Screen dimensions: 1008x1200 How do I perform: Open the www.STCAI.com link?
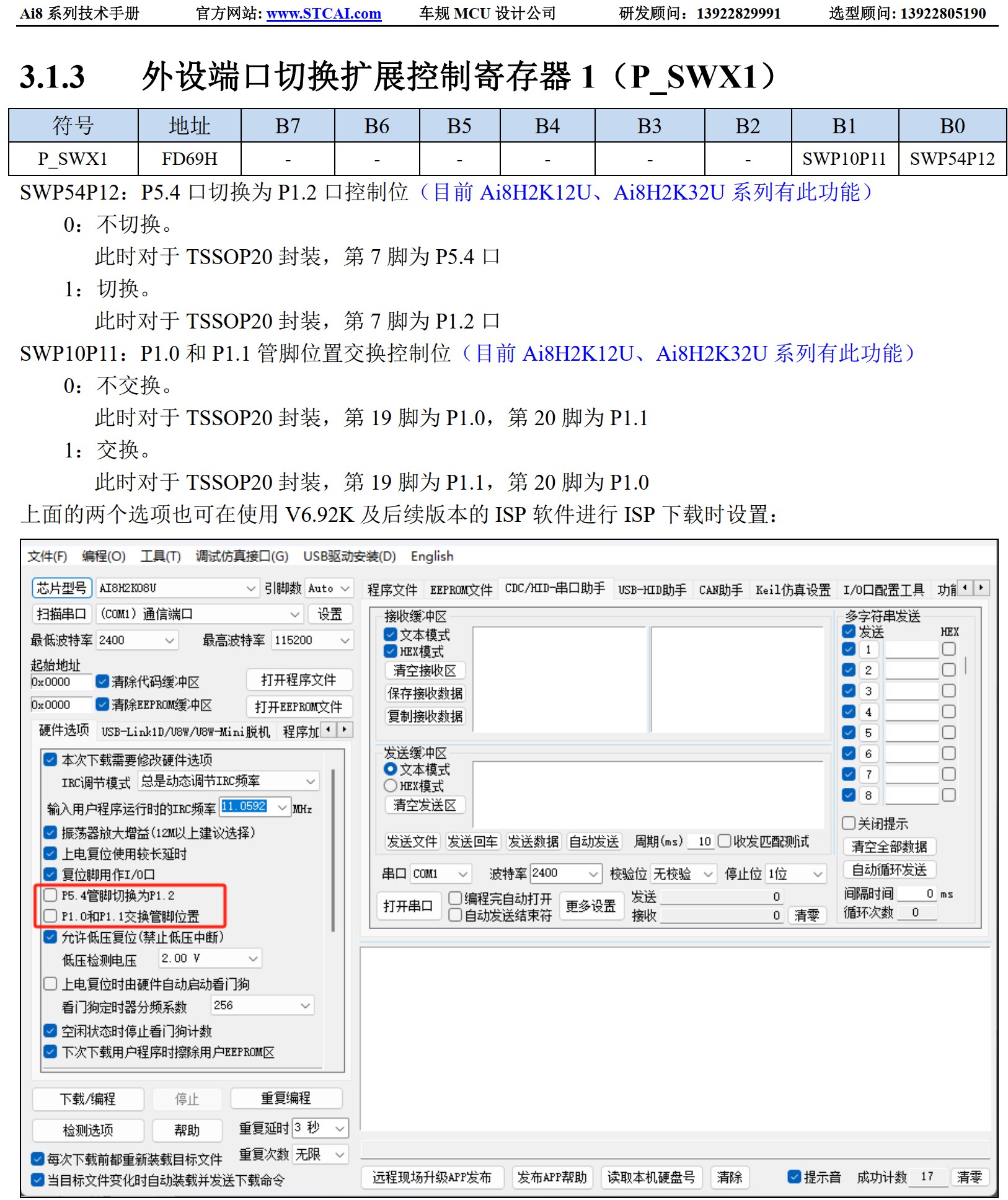tap(324, 14)
